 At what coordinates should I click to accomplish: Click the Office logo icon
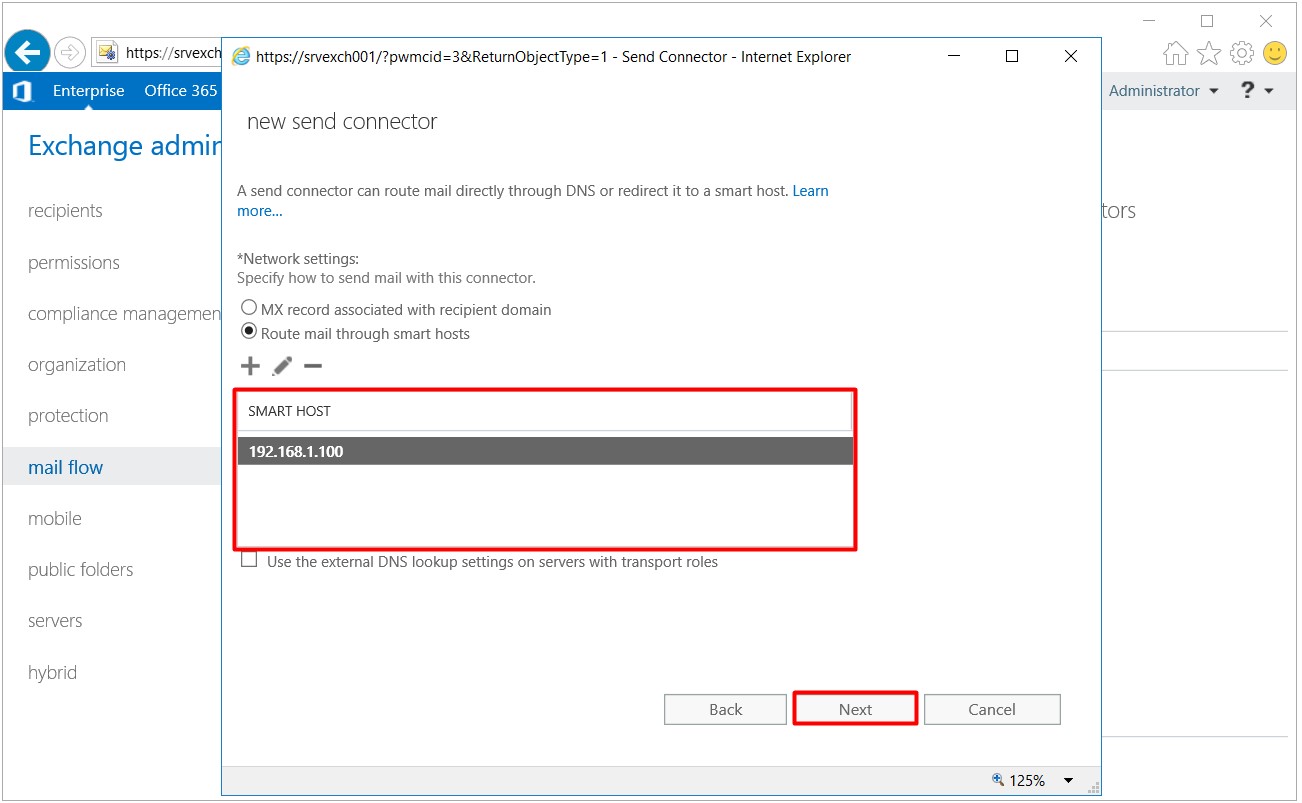tap(22, 91)
